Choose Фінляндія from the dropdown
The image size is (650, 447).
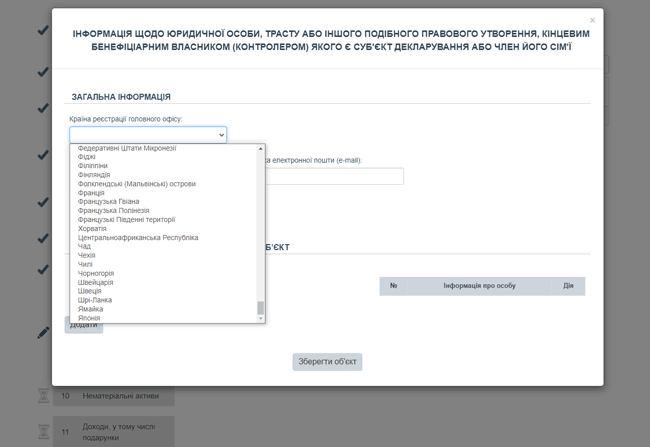tap(95, 175)
